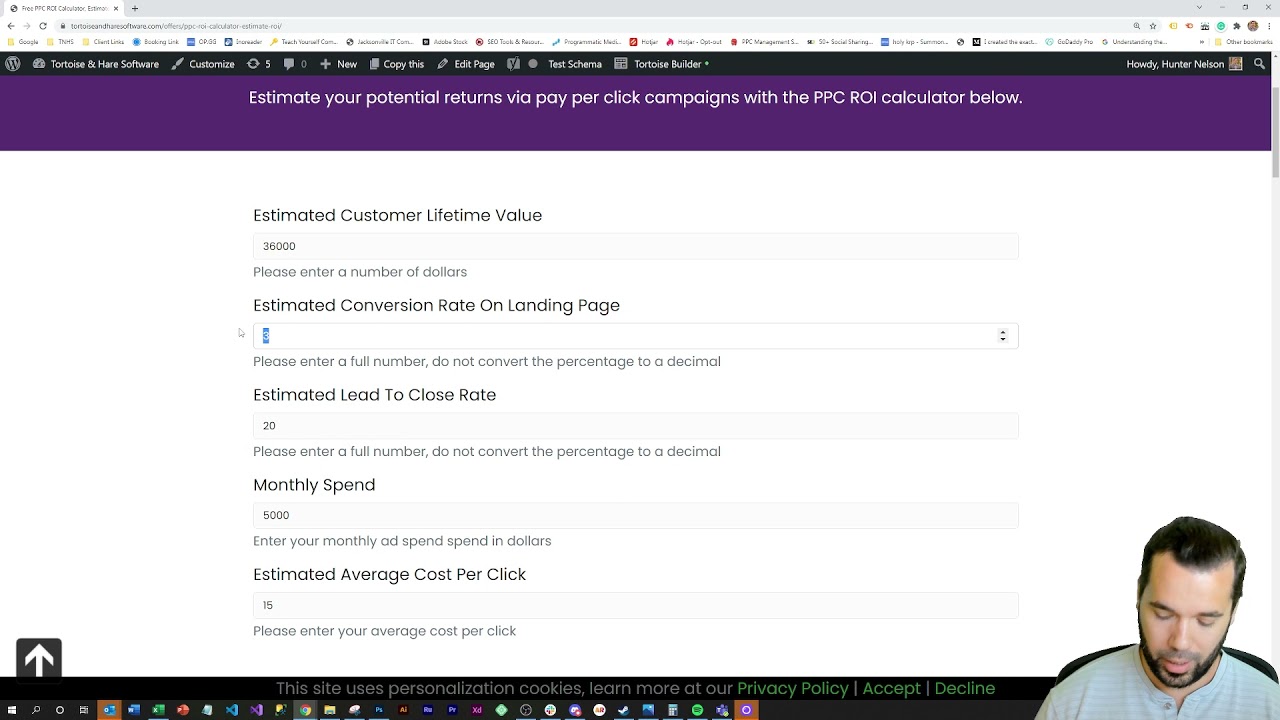Open Premiere Pro from the taskbar
This screenshot has height=720, width=1280.
452,710
